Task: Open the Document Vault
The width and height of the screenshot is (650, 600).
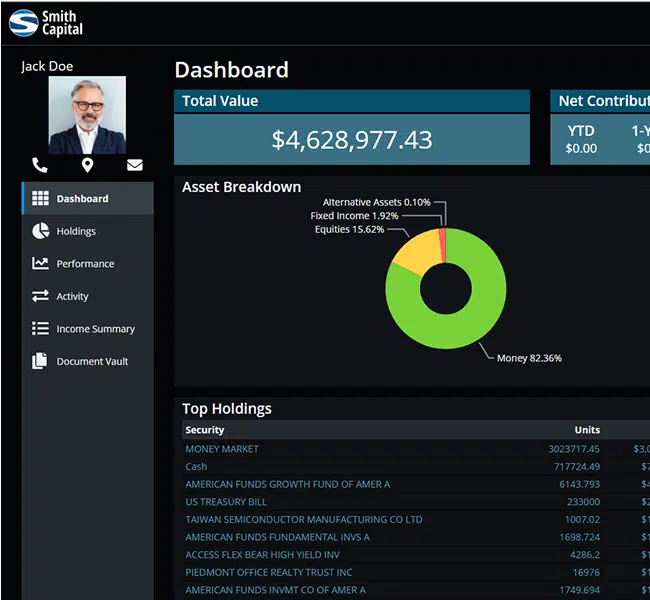Action: coord(87,361)
